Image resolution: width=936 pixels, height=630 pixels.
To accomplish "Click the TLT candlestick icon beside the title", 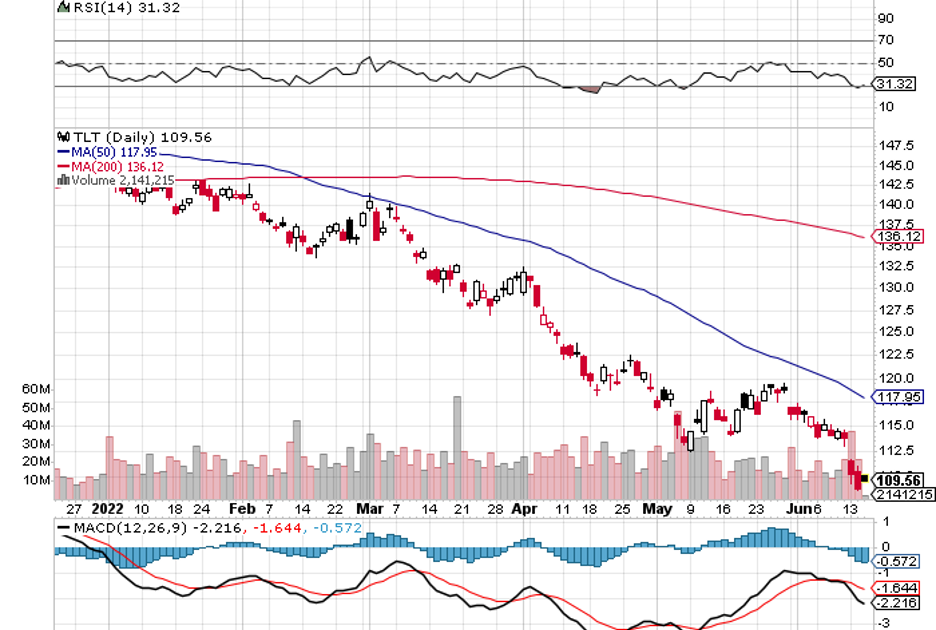I will coord(63,137).
